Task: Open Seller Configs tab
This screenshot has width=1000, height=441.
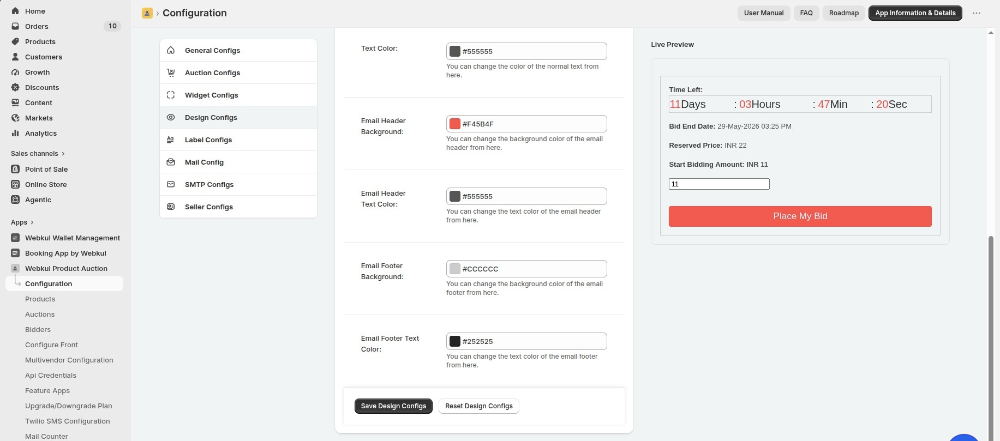Action: pyautogui.click(x=239, y=207)
